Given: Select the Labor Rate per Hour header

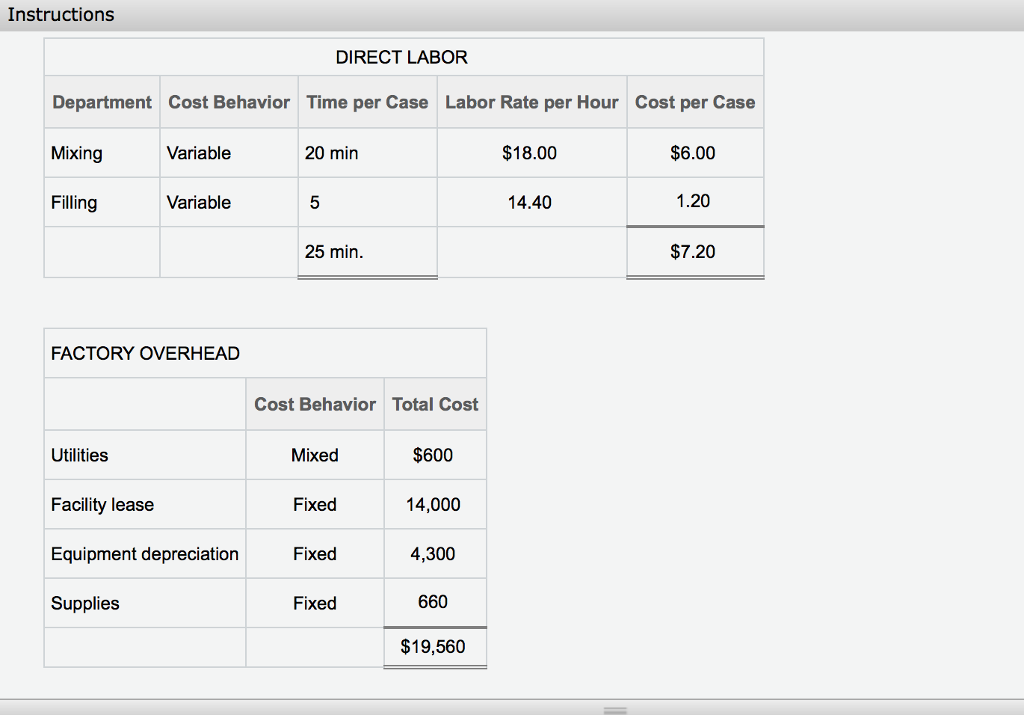Looking at the screenshot, I should coord(531,101).
